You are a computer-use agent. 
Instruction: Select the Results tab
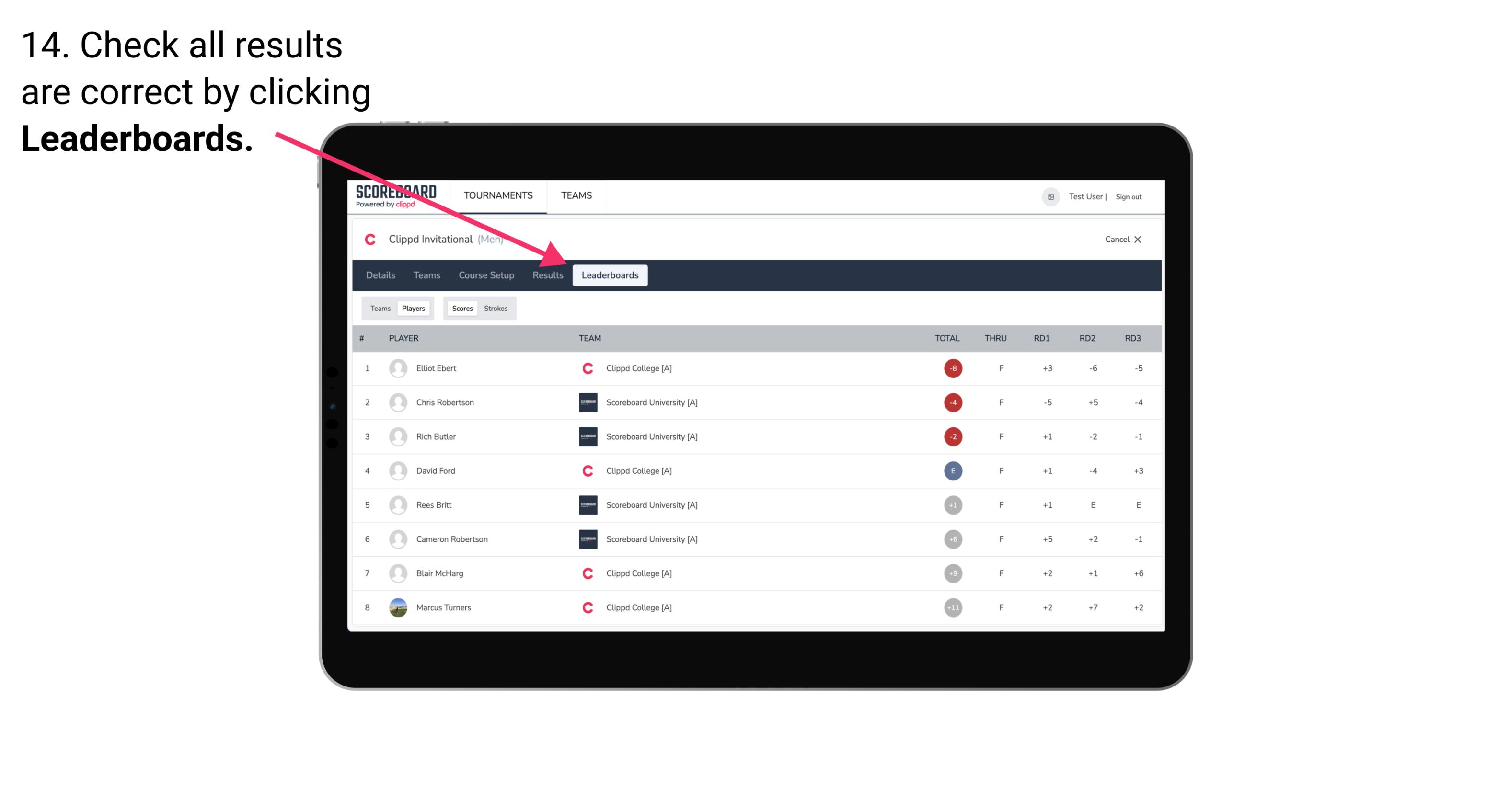coord(547,275)
